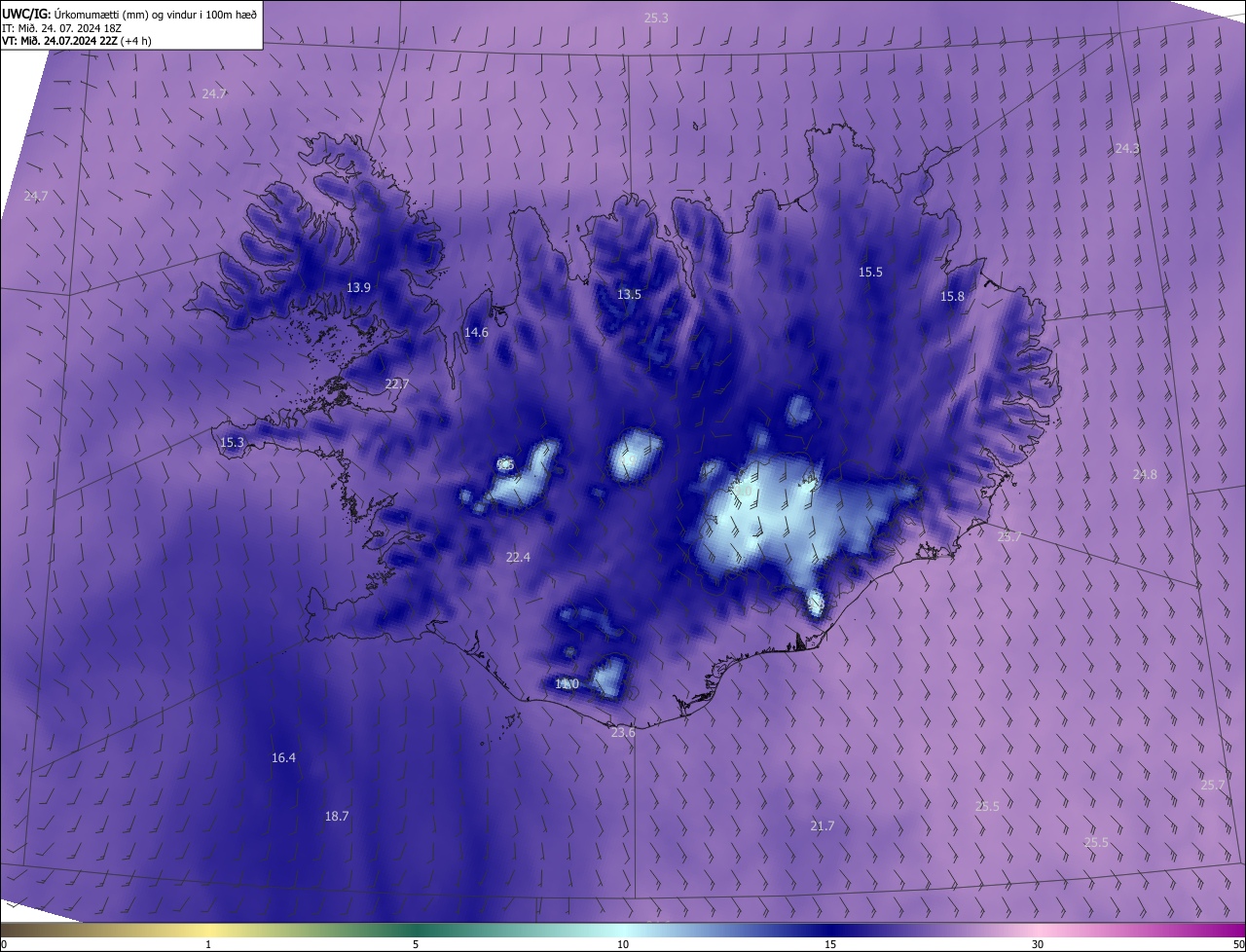
Task: Click the 25.3 label at the top edge
Action: click(x=657, y=18)
